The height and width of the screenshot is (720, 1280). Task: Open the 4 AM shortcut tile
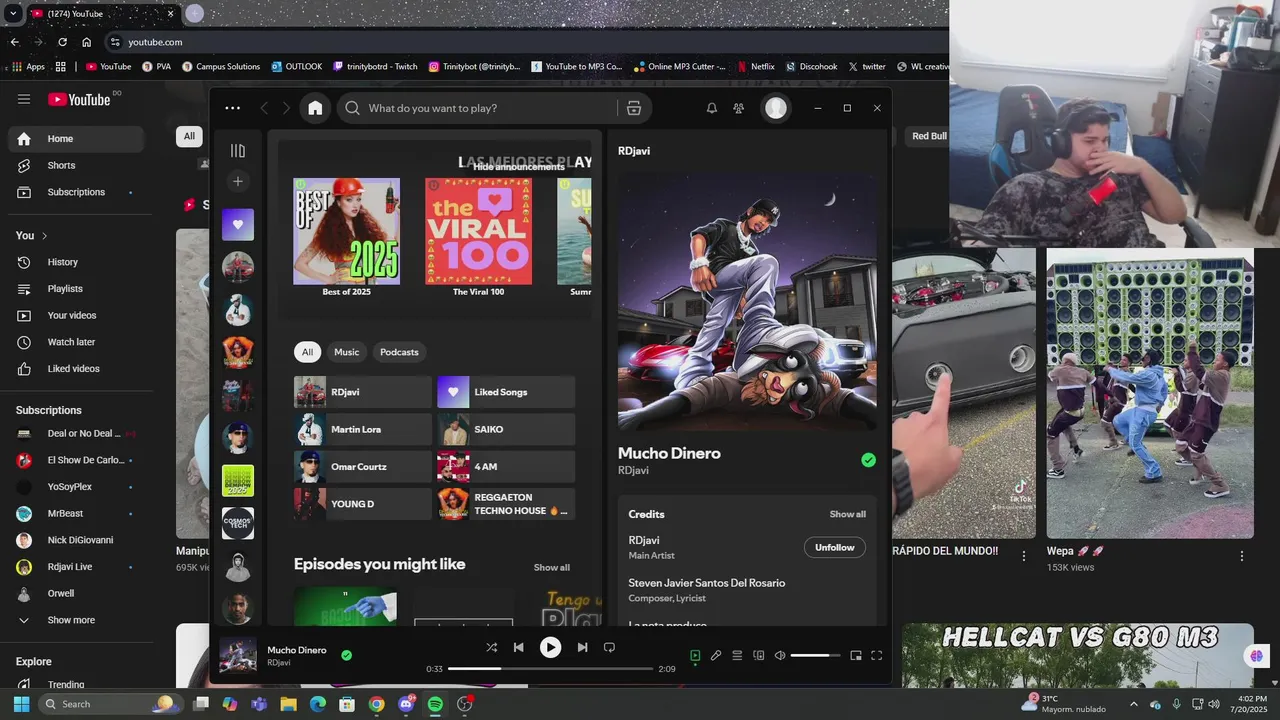(506, 467)
